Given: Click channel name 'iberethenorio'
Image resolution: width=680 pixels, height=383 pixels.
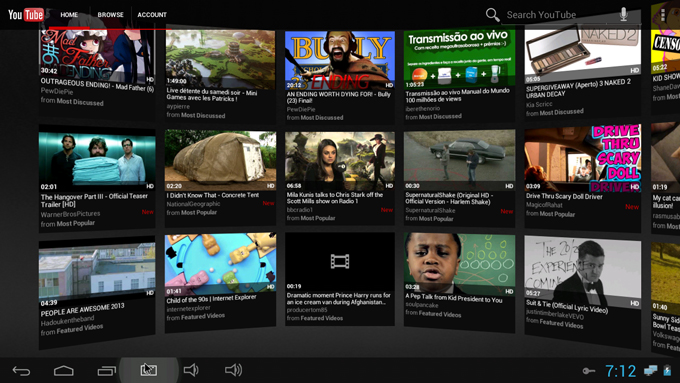Looking at the screenshot, I should pos(423,108).
